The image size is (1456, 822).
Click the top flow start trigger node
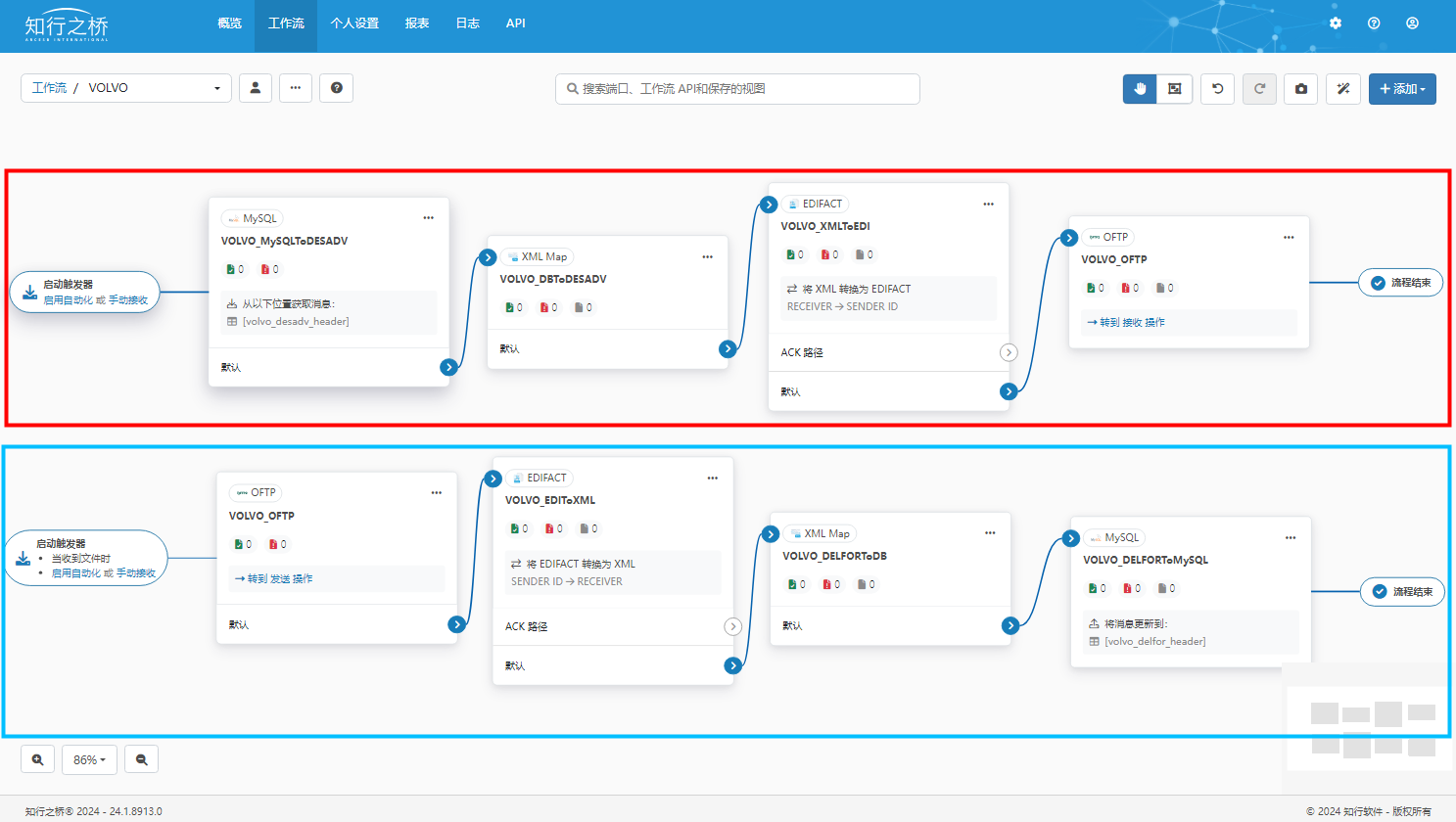tap(85, 292)
